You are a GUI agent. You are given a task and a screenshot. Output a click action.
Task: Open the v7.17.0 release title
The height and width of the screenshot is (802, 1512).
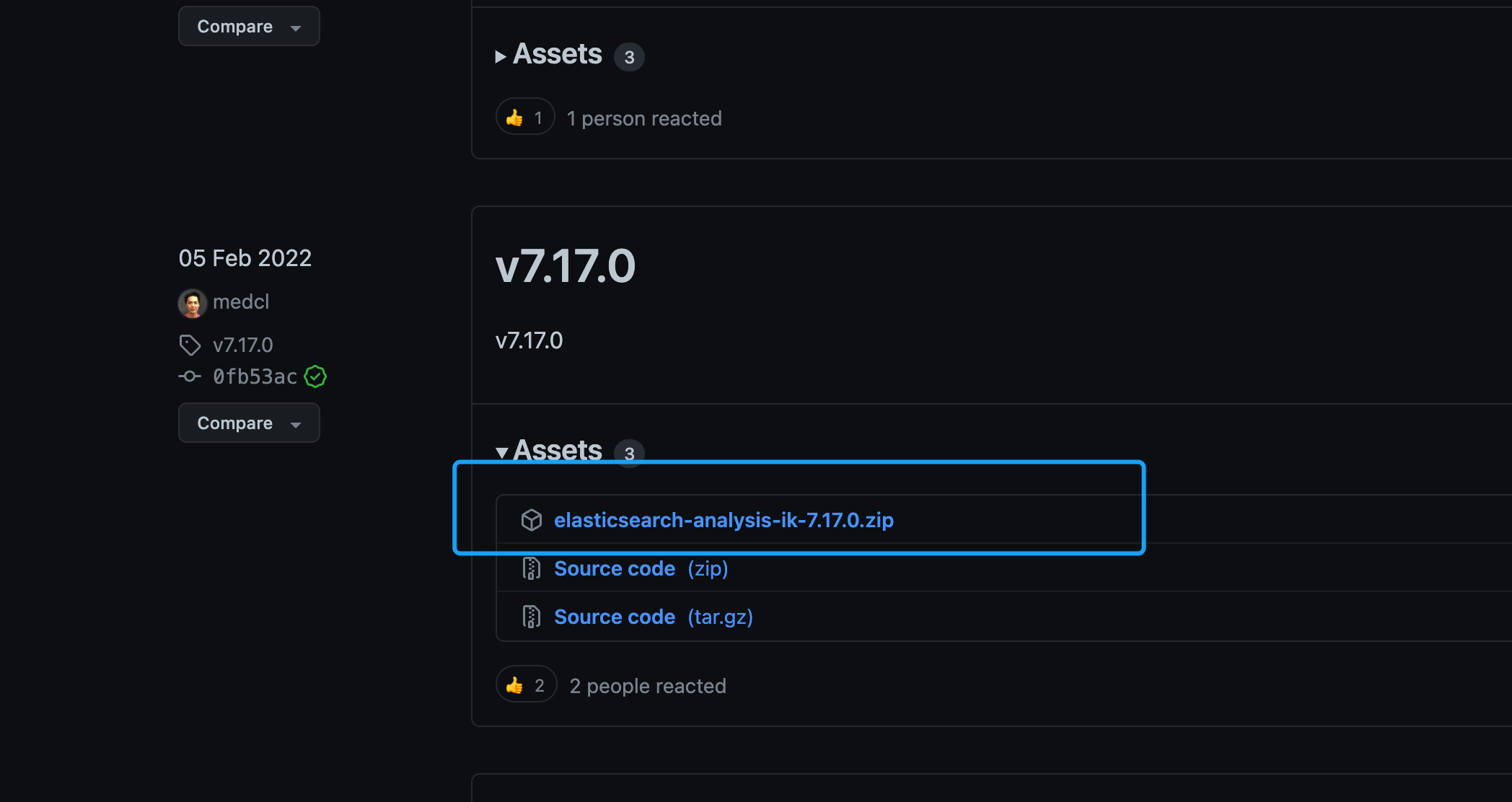(x=565, y=266)
